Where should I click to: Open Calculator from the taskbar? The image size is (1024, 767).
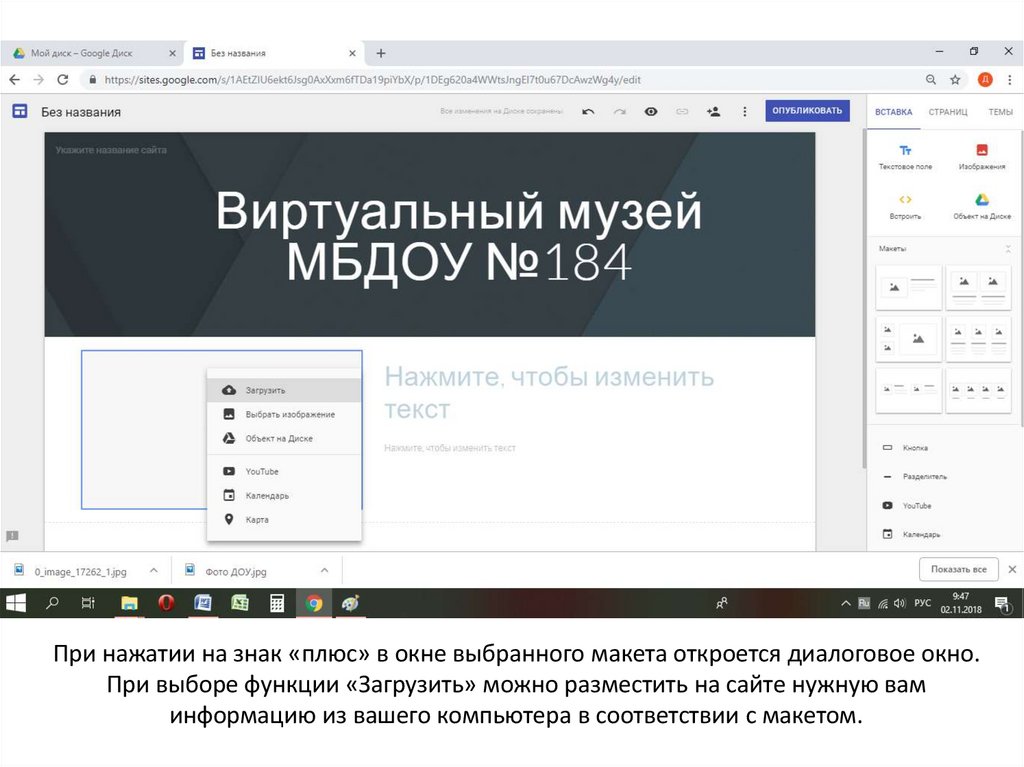[x=277, y=603]
